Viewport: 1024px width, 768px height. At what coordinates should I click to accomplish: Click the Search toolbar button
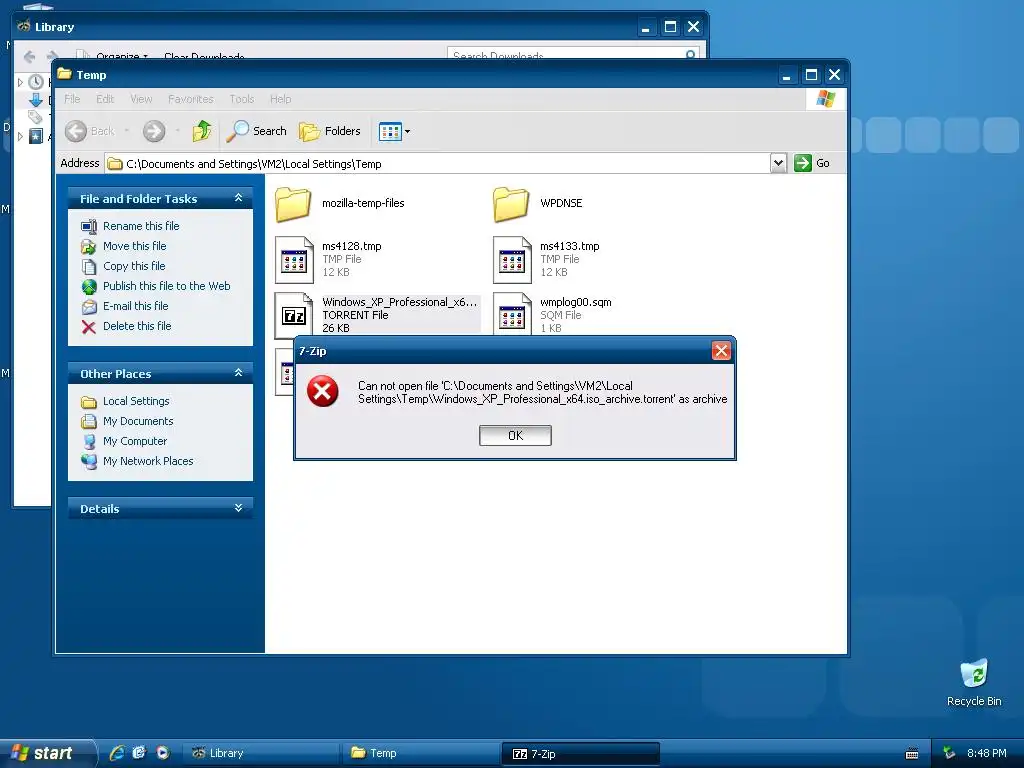(x=257, y=131)
